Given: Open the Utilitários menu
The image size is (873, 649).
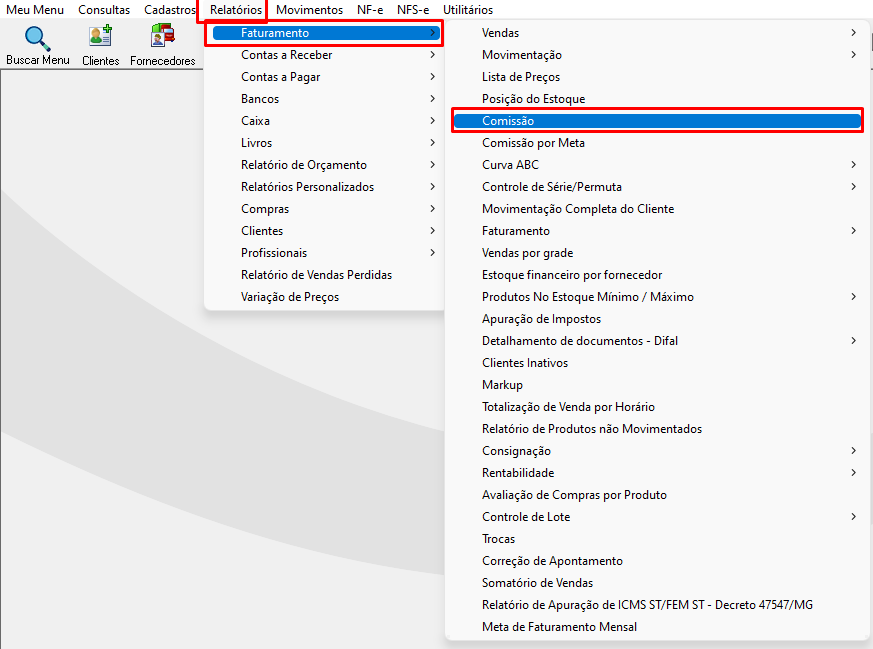Looking at the screenshot, I should coord(468,10).
